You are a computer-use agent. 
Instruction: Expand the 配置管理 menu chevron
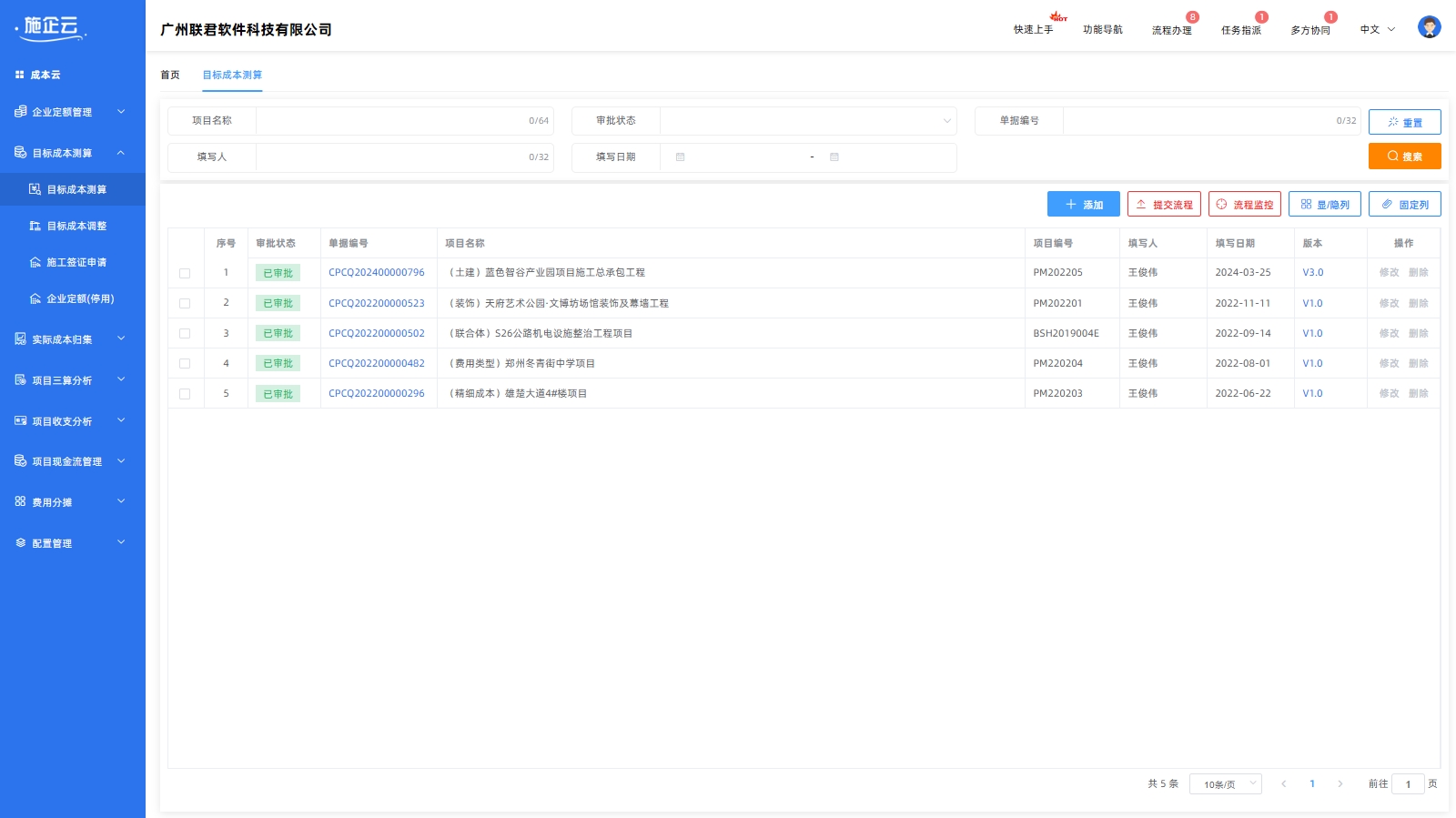pyautogui.click(x=121, y=542)
